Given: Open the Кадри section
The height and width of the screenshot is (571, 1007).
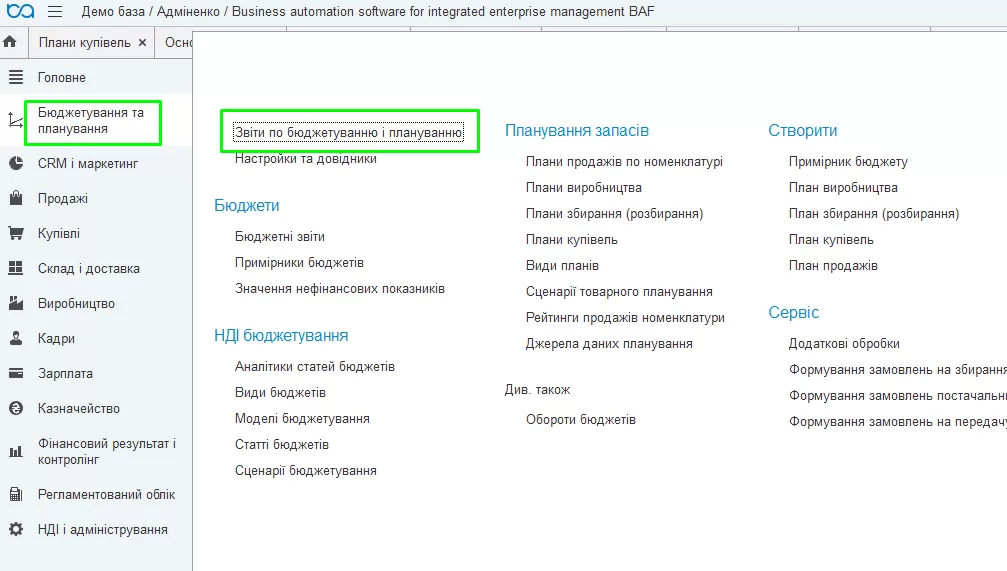Looking at the screenshot, I should coord(57,338).
